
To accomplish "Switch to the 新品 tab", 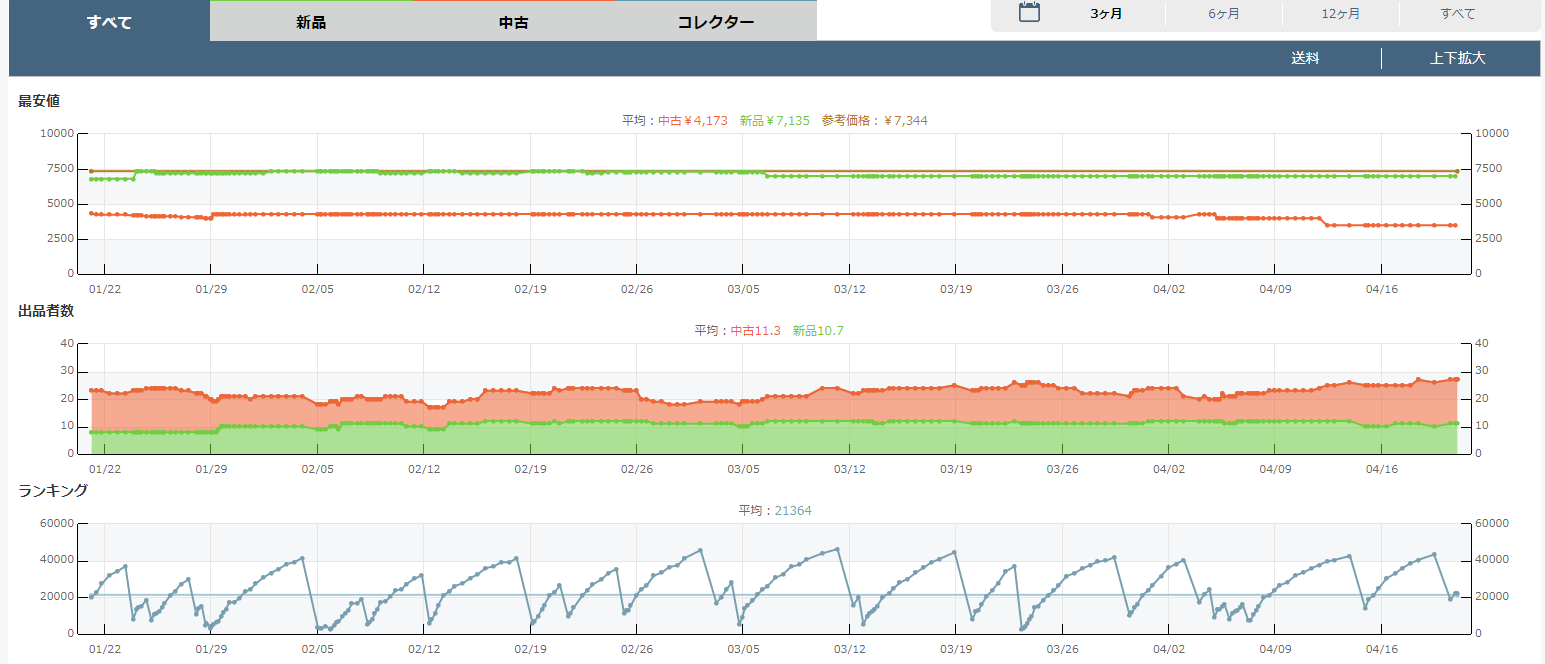I will (311, 22).
